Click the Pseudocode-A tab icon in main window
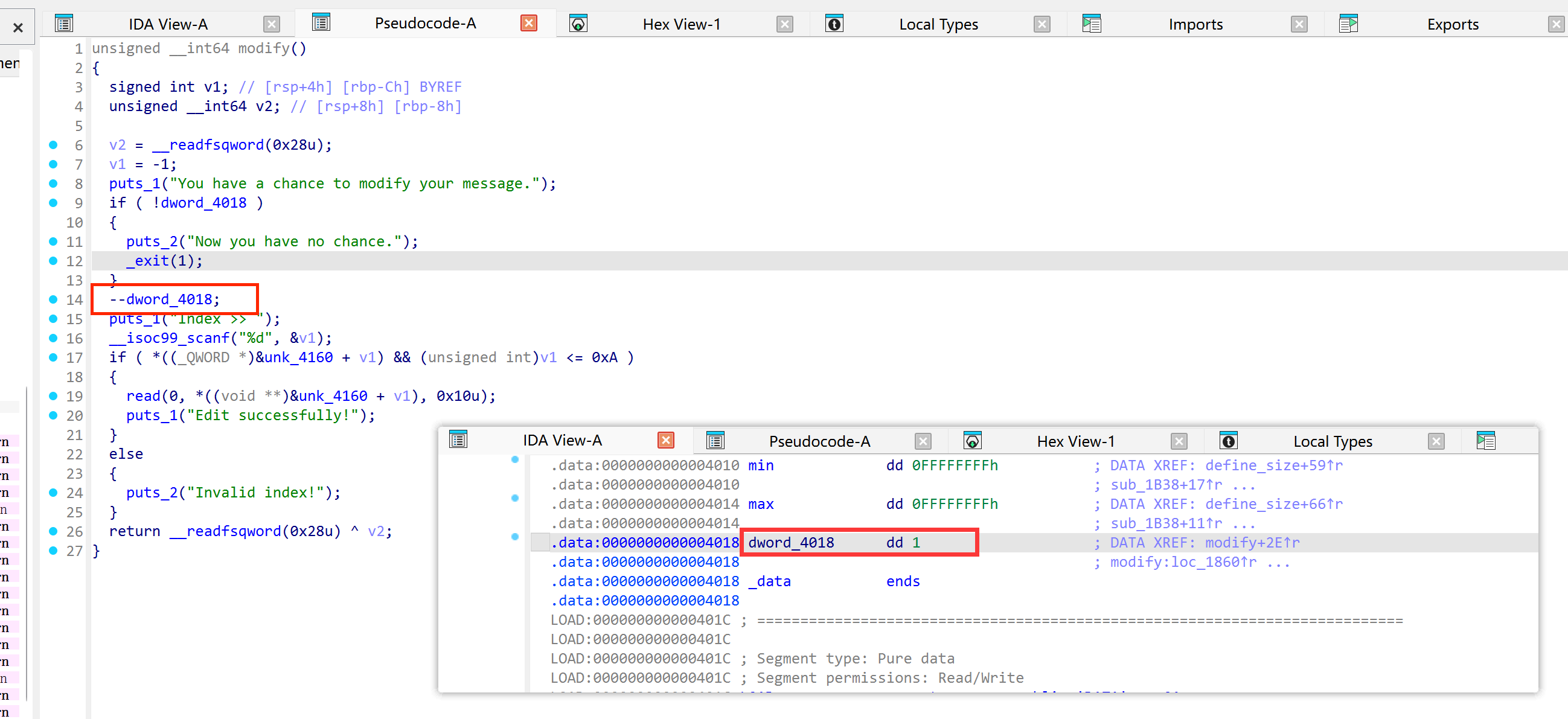 321,22
